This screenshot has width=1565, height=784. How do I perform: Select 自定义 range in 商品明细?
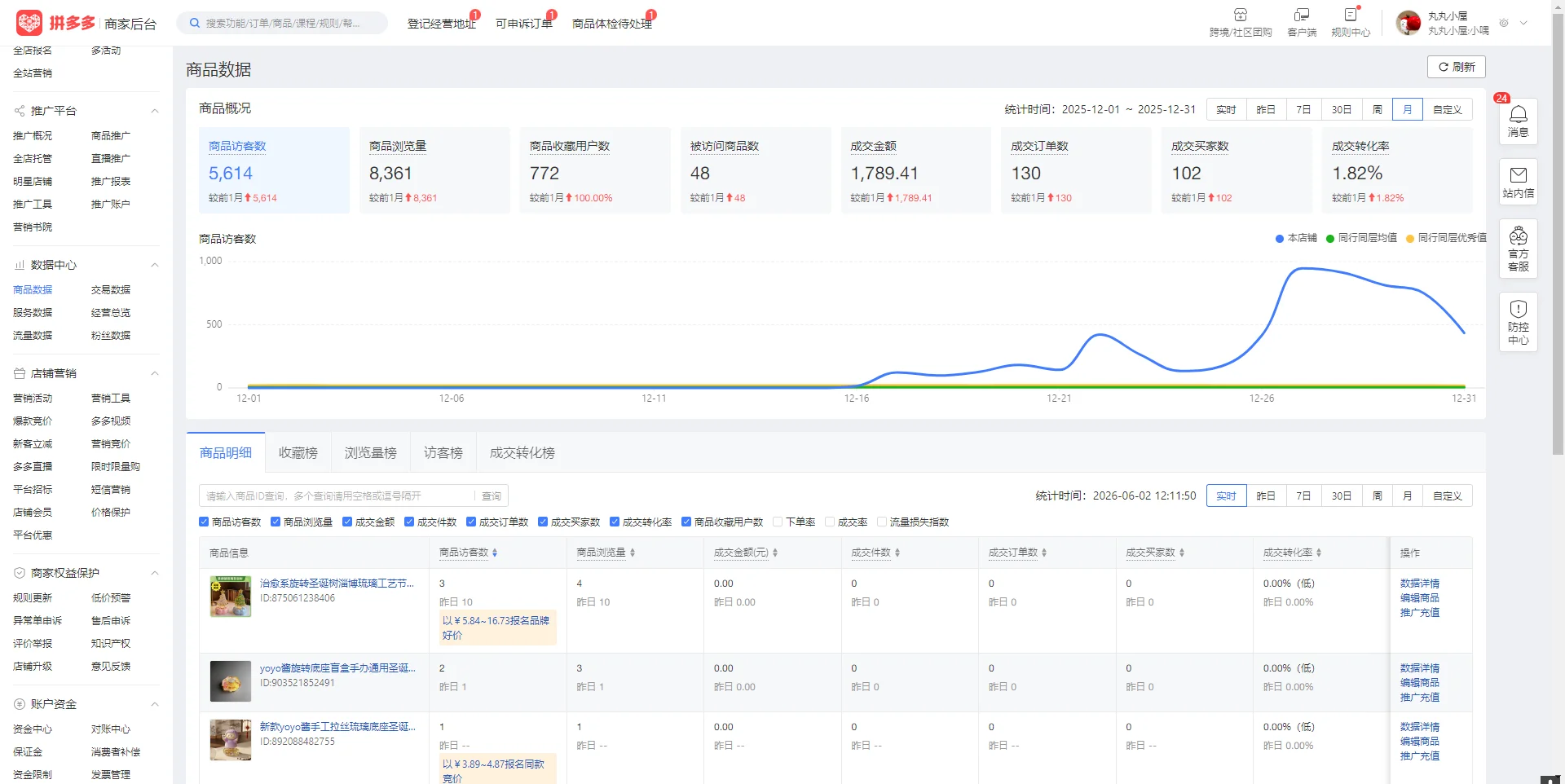[1448, 496]
